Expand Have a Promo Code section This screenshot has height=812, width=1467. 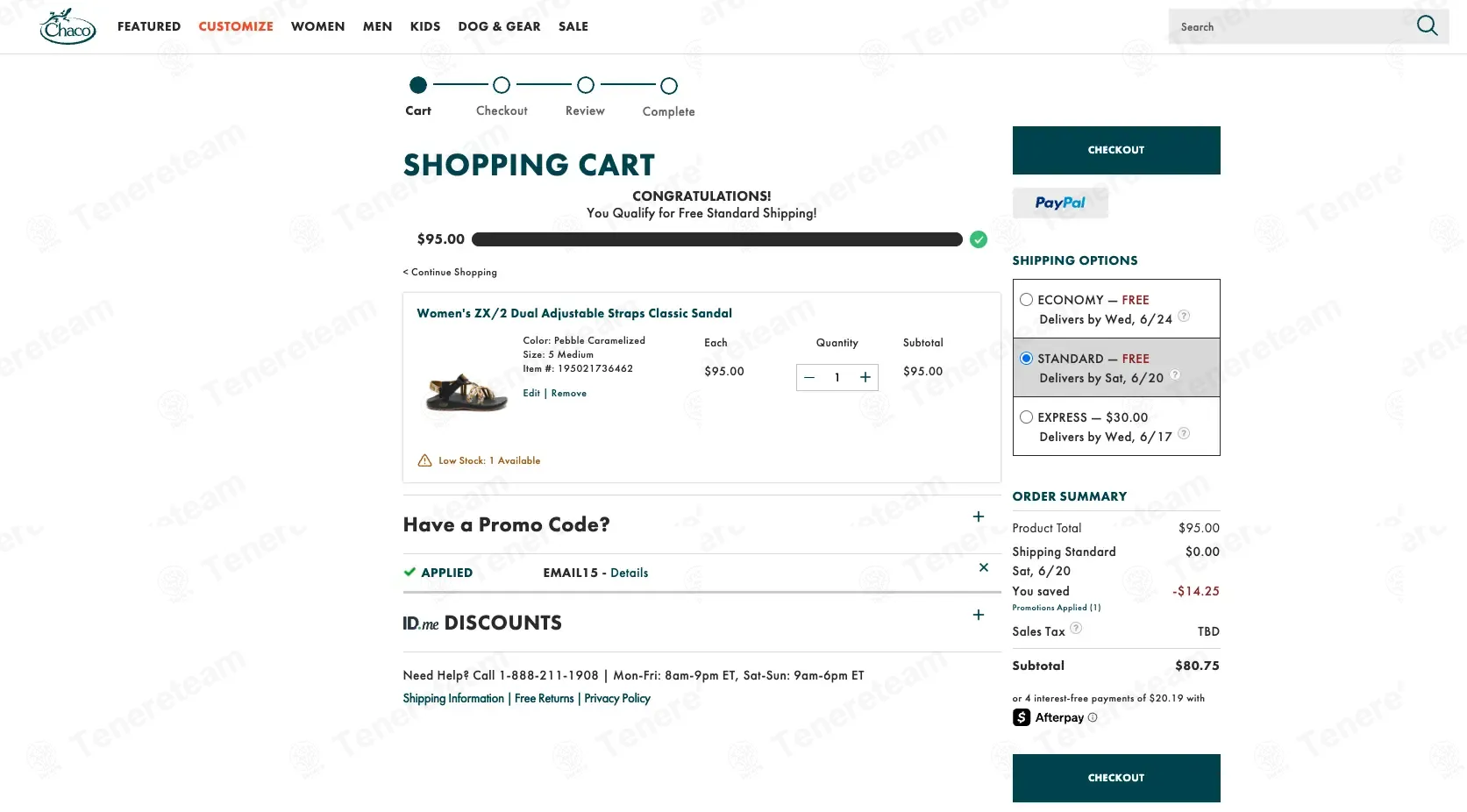pyautogui.click(x=979, y=516)
